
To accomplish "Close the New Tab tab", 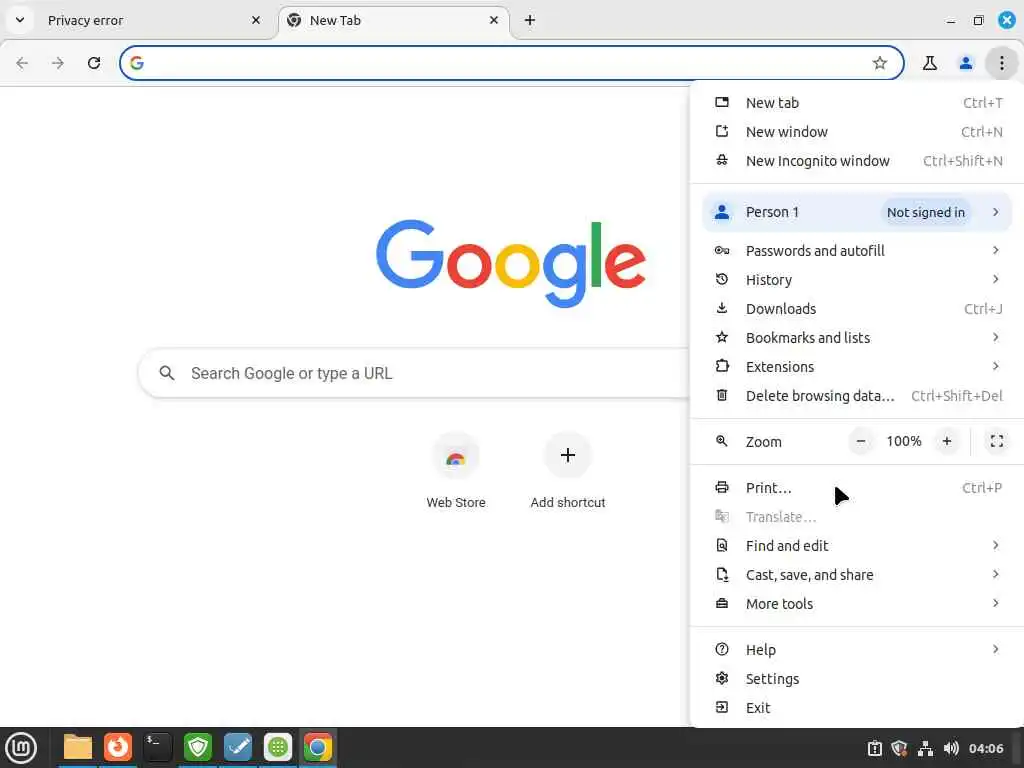I will click(x=494, y=20).
